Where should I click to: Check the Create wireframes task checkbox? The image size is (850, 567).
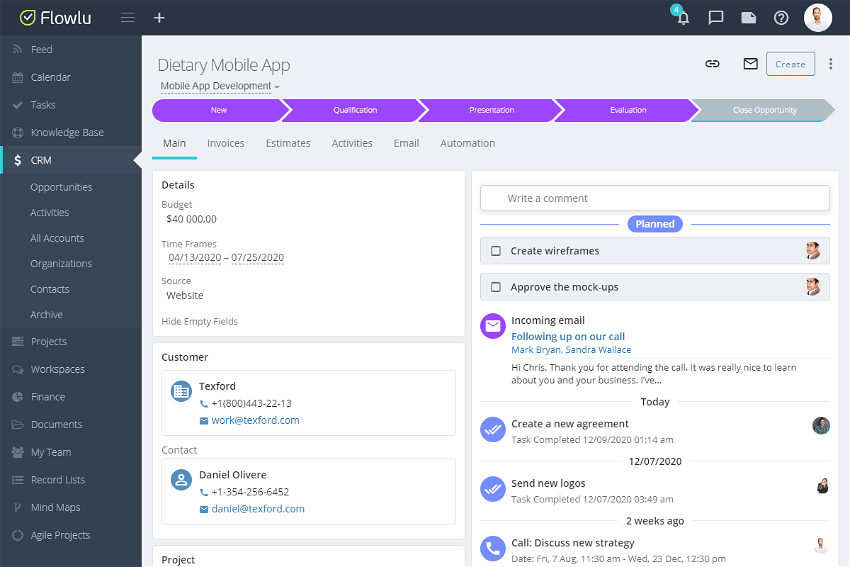[x=496, y=251]
